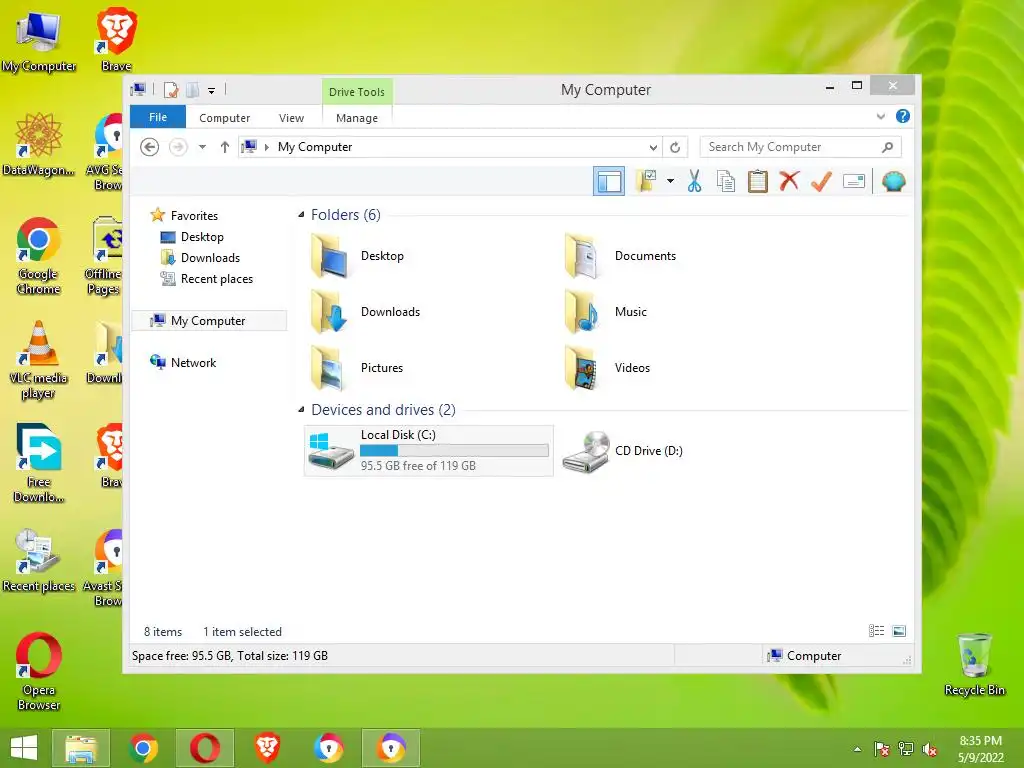Click the envelope E-mail toolbar icon
Viewport: 1024px width, 768px height.
[854, 181]
